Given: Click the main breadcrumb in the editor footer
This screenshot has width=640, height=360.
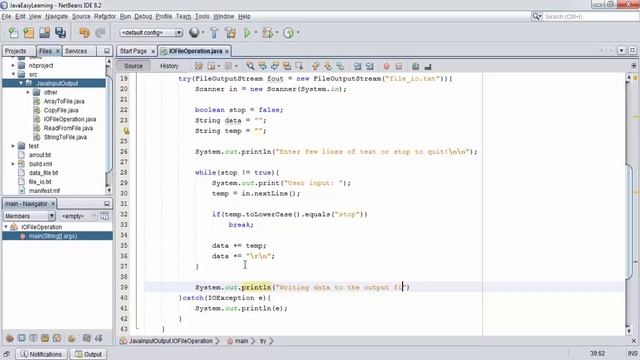Looking at the screenshot, I should tap(237, 341).
